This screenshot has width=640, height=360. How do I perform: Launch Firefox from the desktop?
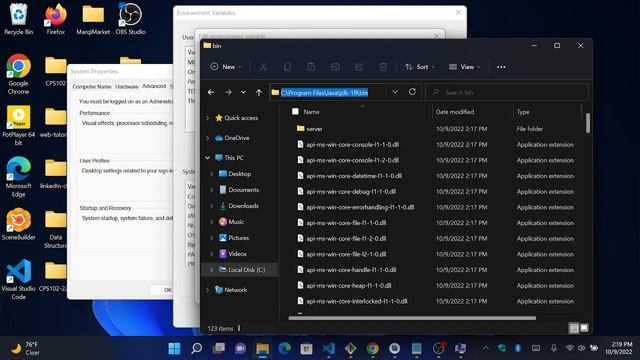(x=56, y=19)
